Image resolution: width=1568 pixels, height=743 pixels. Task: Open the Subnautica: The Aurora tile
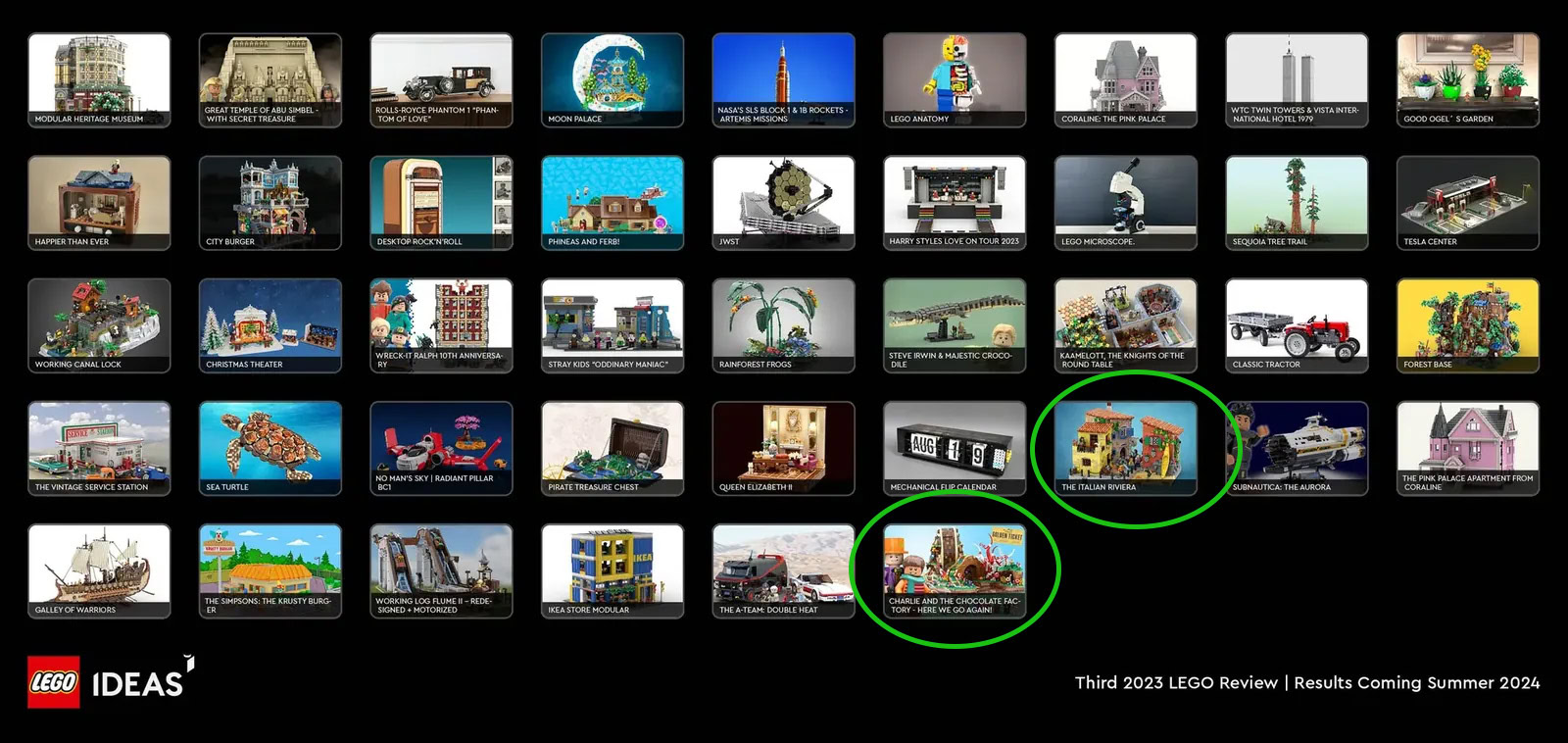pyautogui.click(x=1297, y=447)
